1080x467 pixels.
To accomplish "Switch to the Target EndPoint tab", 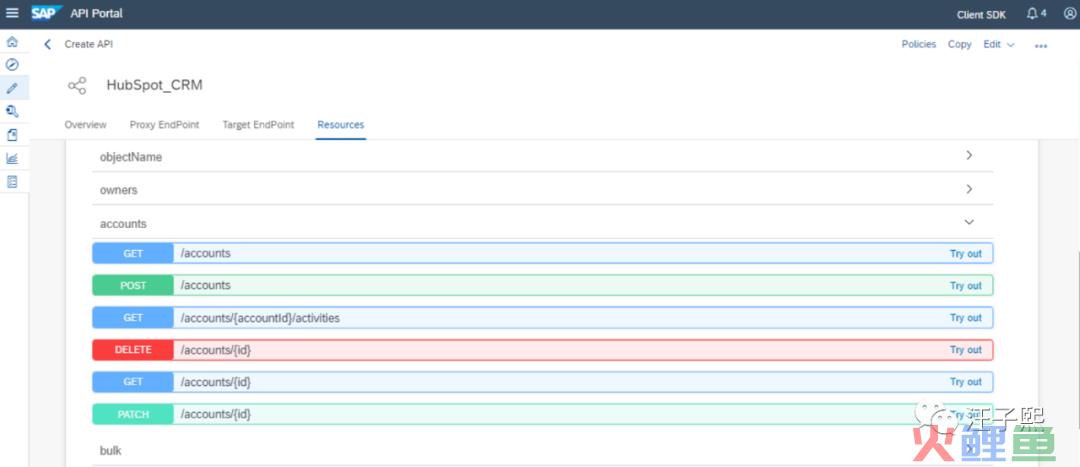I will (x=258, y=125).
